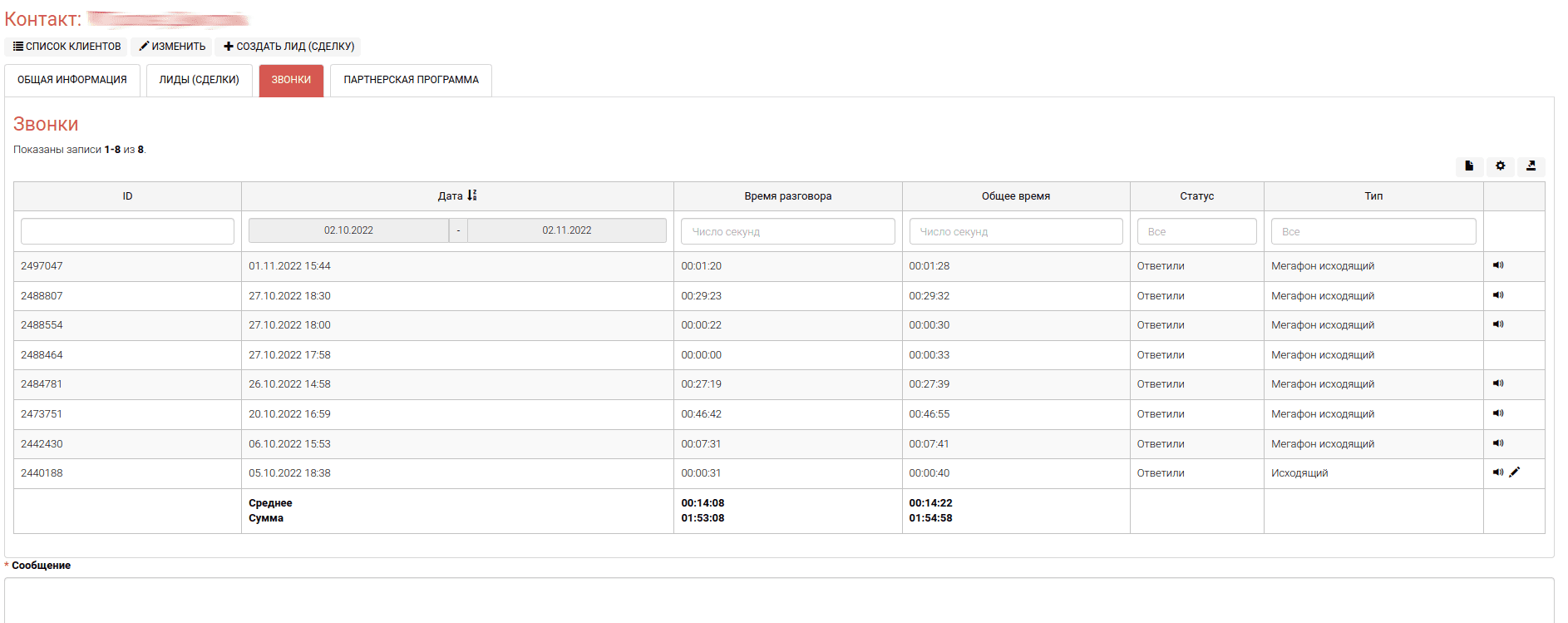Go to Партнерская программа tab
The width and height of the screenshot is (1568, 623).
click(411, 81)
